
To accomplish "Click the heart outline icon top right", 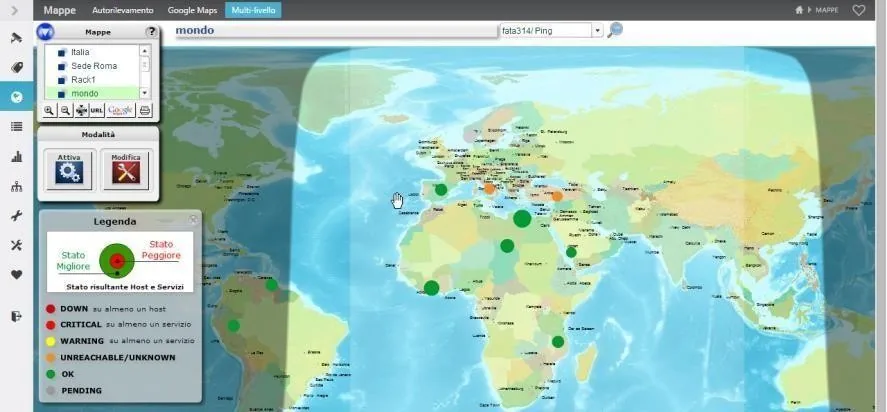I will coord(859,10).
